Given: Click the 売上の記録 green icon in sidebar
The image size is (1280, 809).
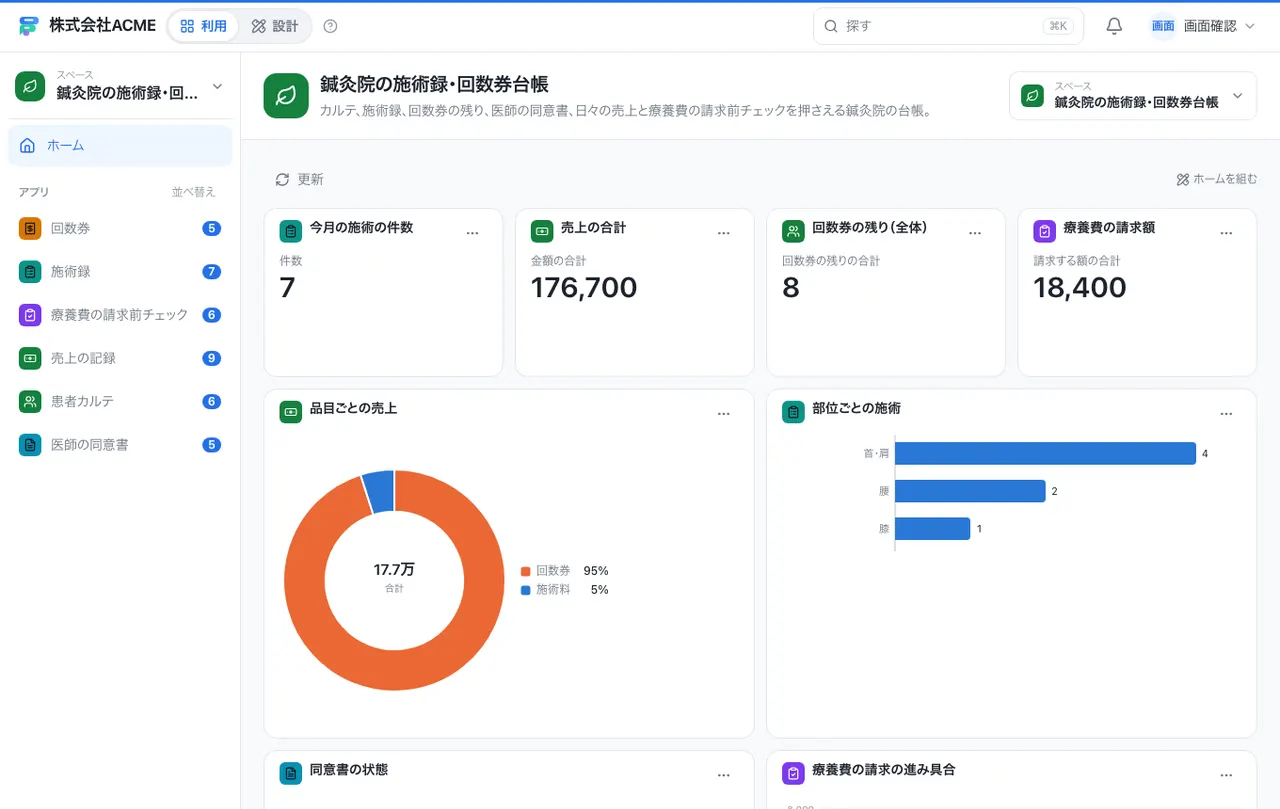Looking at the screenshot, I should [30, 357].
